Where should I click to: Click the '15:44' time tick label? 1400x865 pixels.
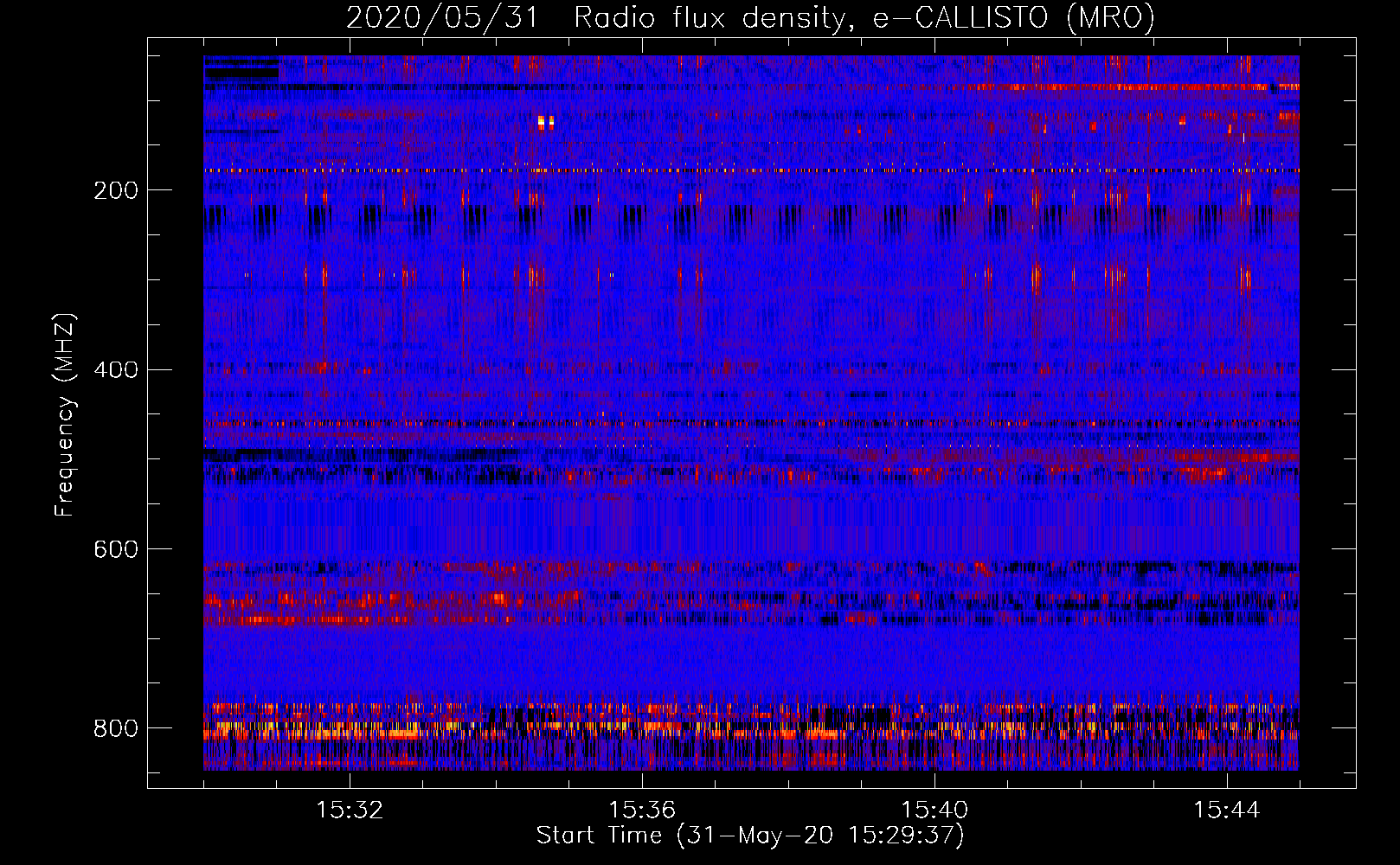pos(1227,811)
